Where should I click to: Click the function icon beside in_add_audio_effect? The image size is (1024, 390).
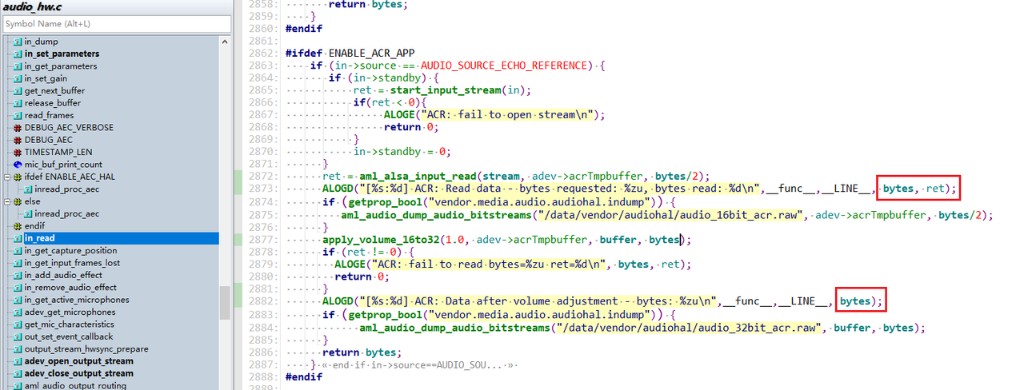tap(18, 275)
